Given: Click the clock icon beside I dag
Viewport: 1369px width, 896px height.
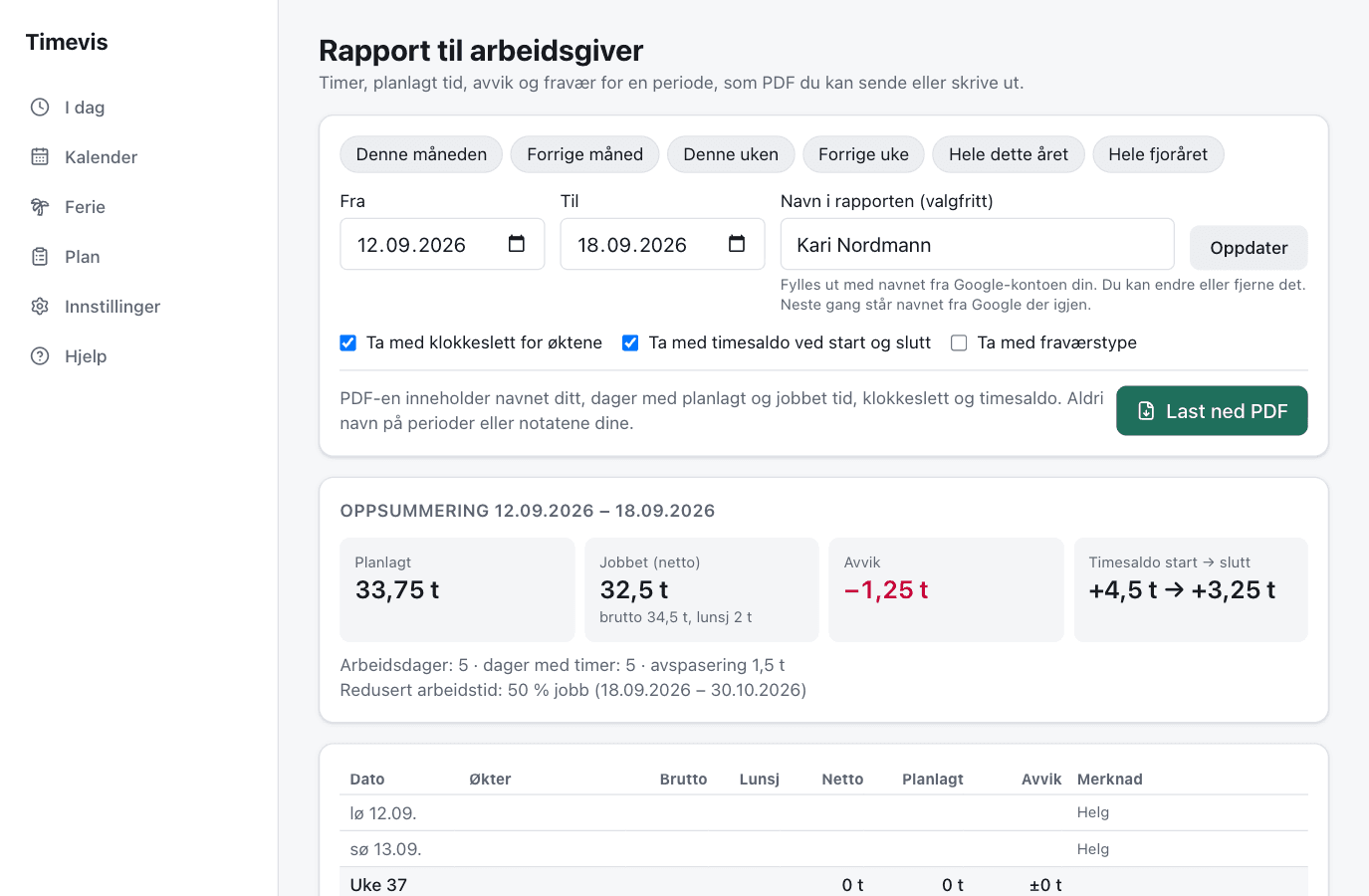Looking at the screenshot, I should 40,107.
